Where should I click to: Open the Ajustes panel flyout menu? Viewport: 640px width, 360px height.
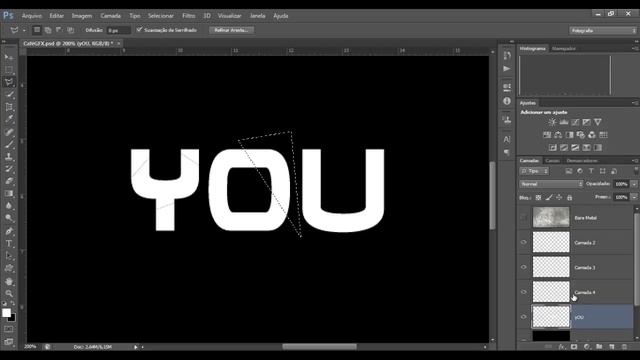[x=635, y=103]
